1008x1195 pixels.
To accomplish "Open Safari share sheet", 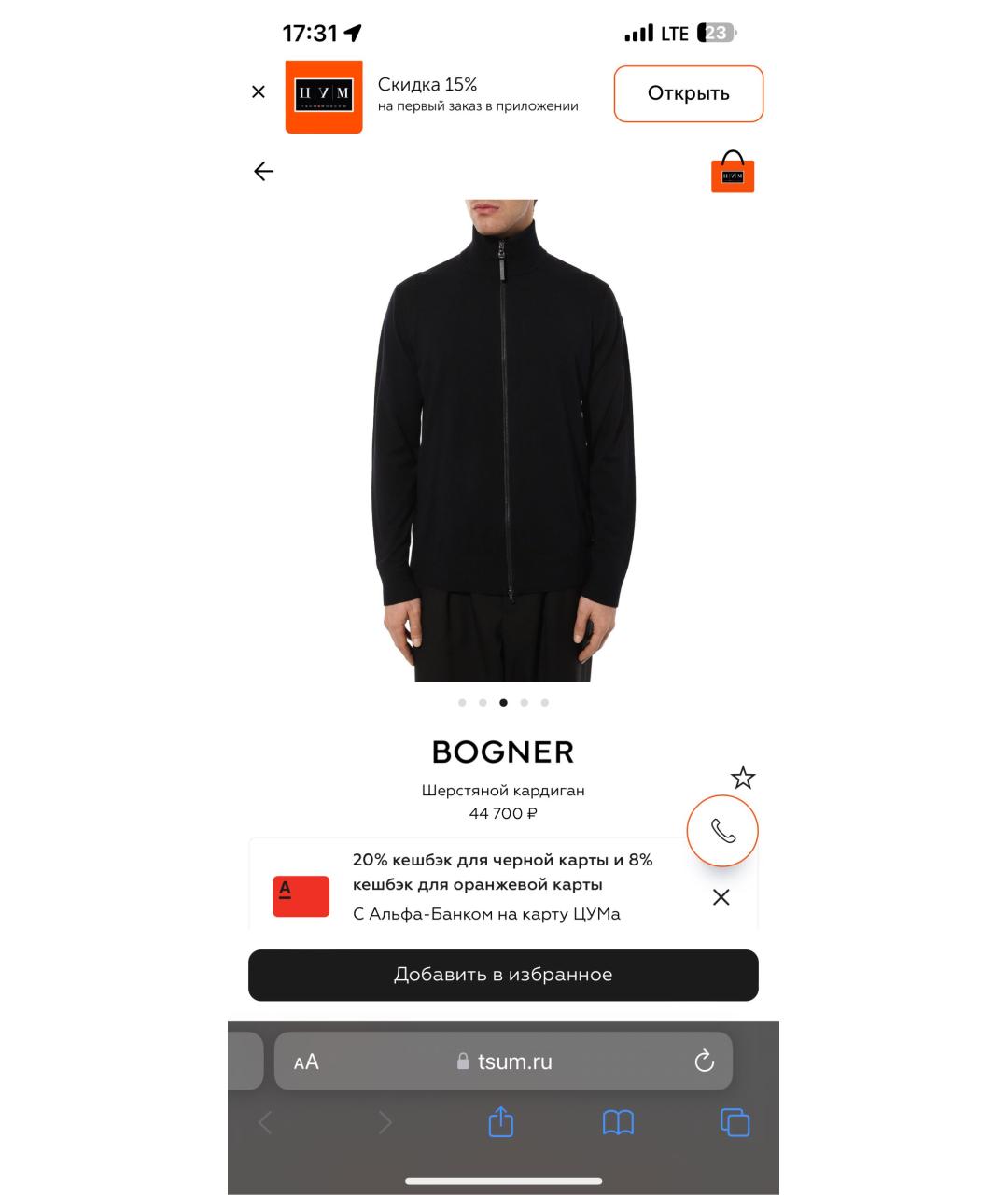I will 501,1120.
